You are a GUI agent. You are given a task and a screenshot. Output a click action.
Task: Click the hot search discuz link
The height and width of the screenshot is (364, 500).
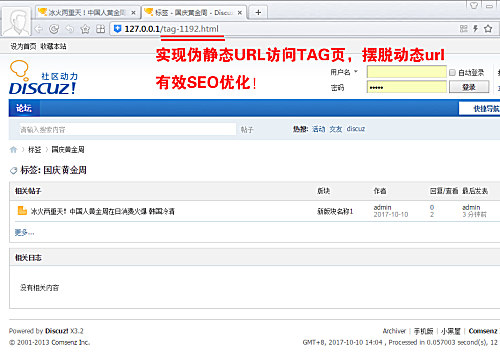pyautogui.click(x=356, y=129)
